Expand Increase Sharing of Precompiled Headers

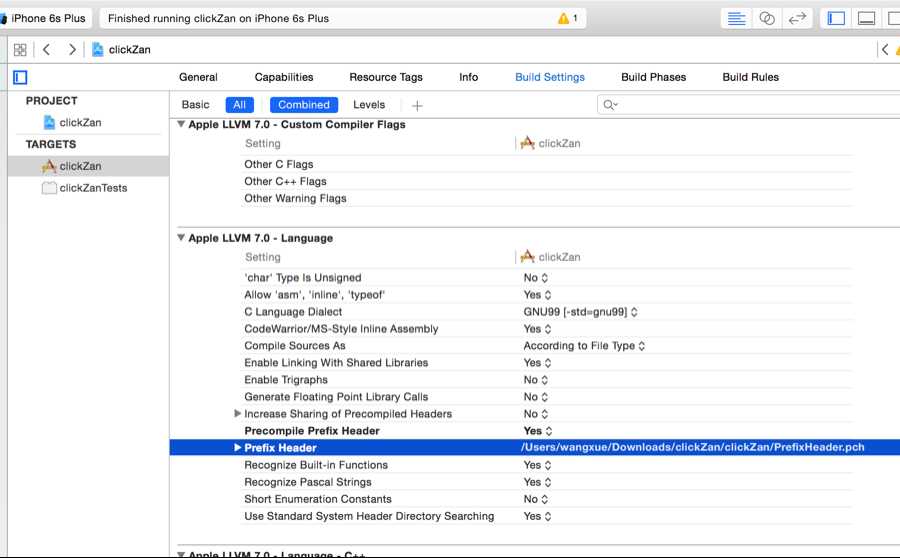click(x=237, y=413)
